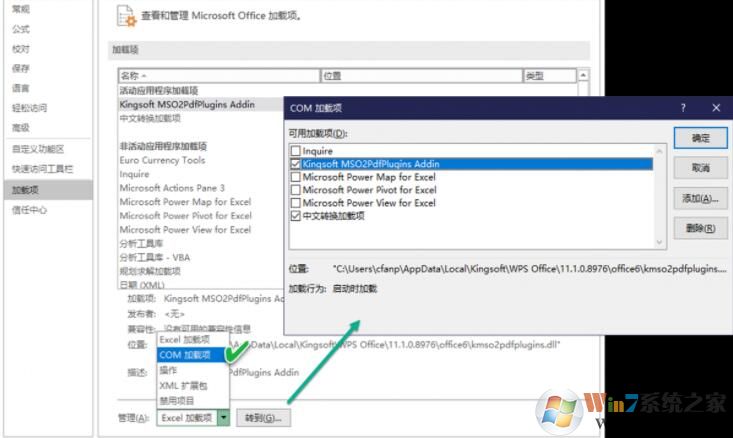Select 规划求解加载项 row
Screen dimensions: 733x438
[x=150, y=271]
